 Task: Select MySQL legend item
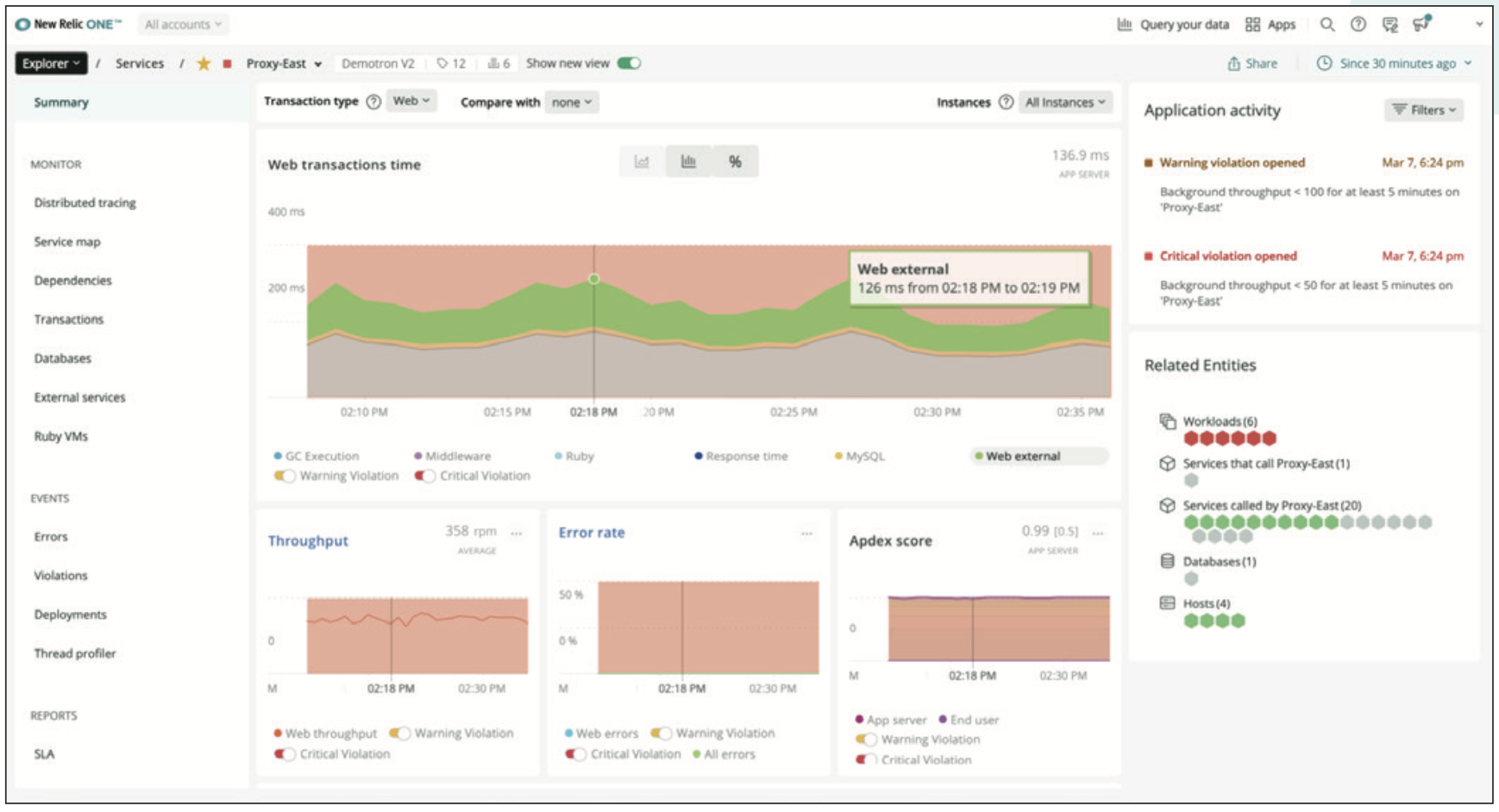coord(860,456)
